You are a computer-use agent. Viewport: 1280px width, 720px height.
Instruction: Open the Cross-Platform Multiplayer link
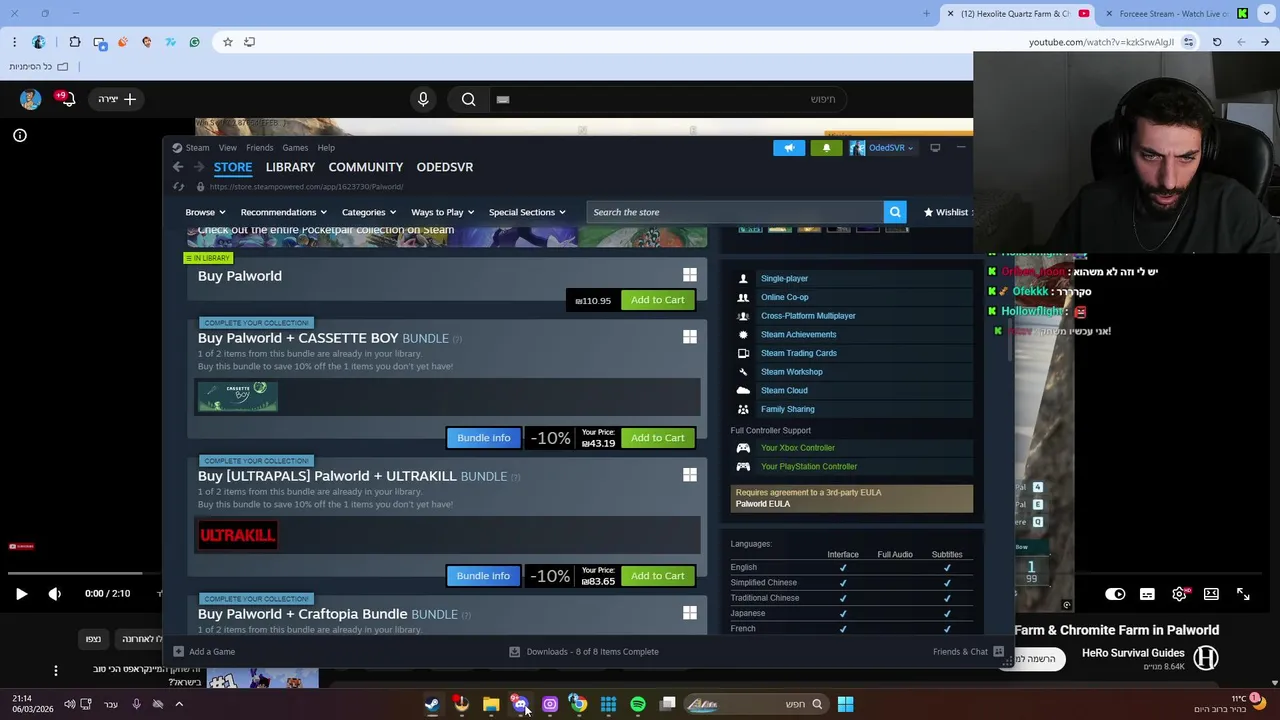[808, 316]
